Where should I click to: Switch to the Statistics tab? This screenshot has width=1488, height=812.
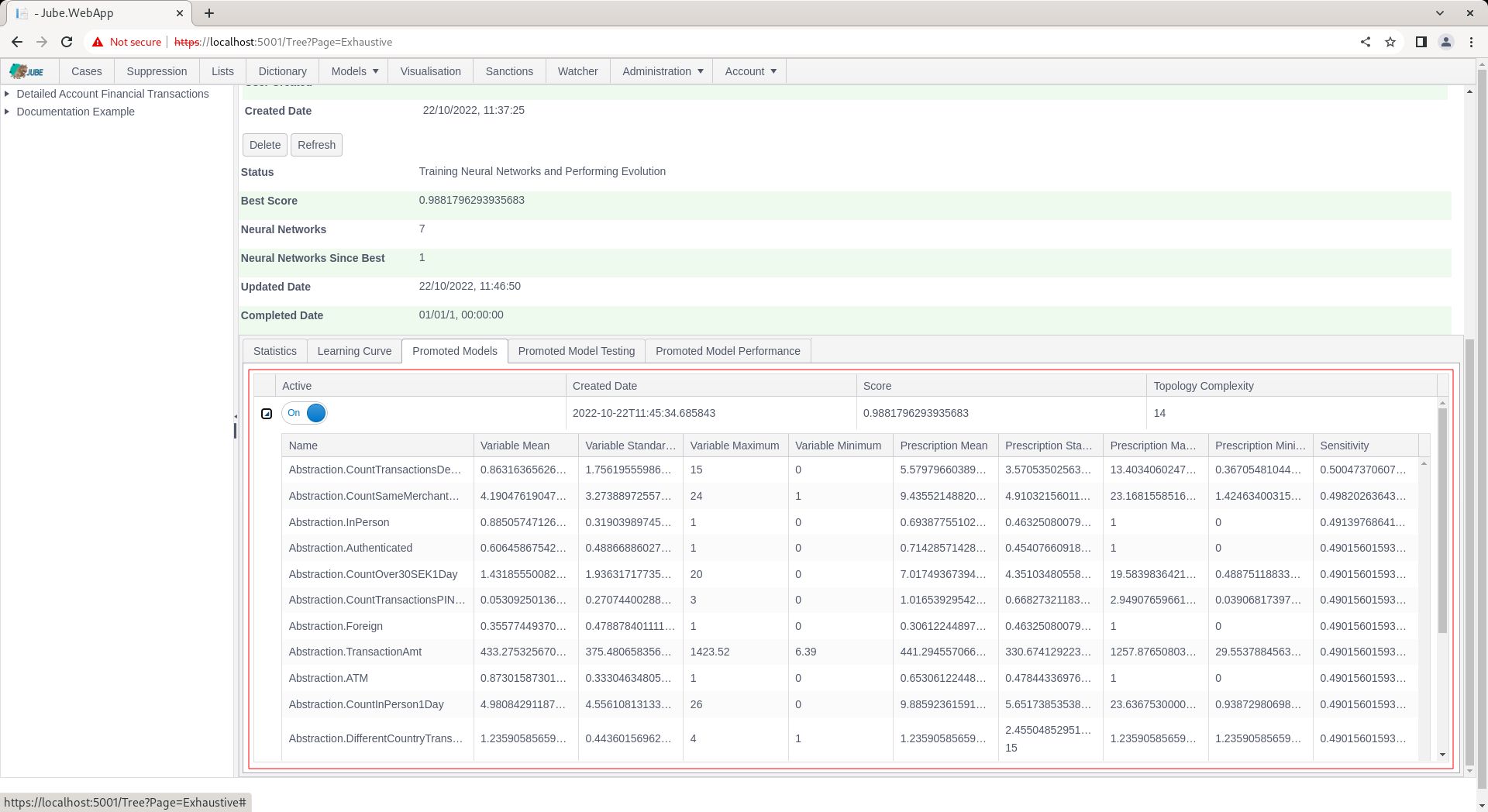(x=275, y=351)
